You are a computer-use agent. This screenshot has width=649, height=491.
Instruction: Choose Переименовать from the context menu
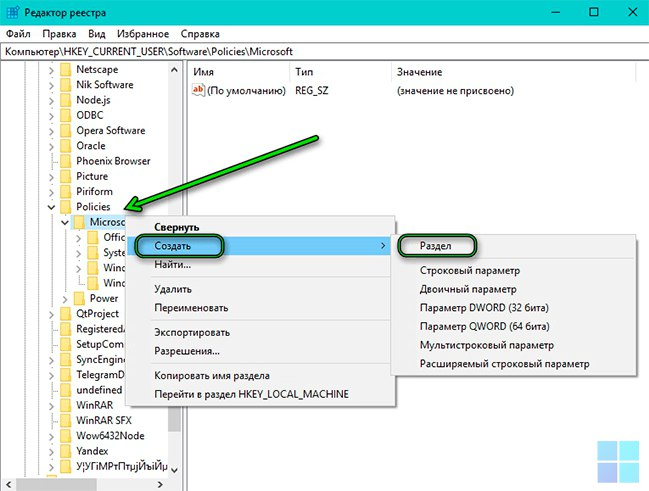(191, 308)
